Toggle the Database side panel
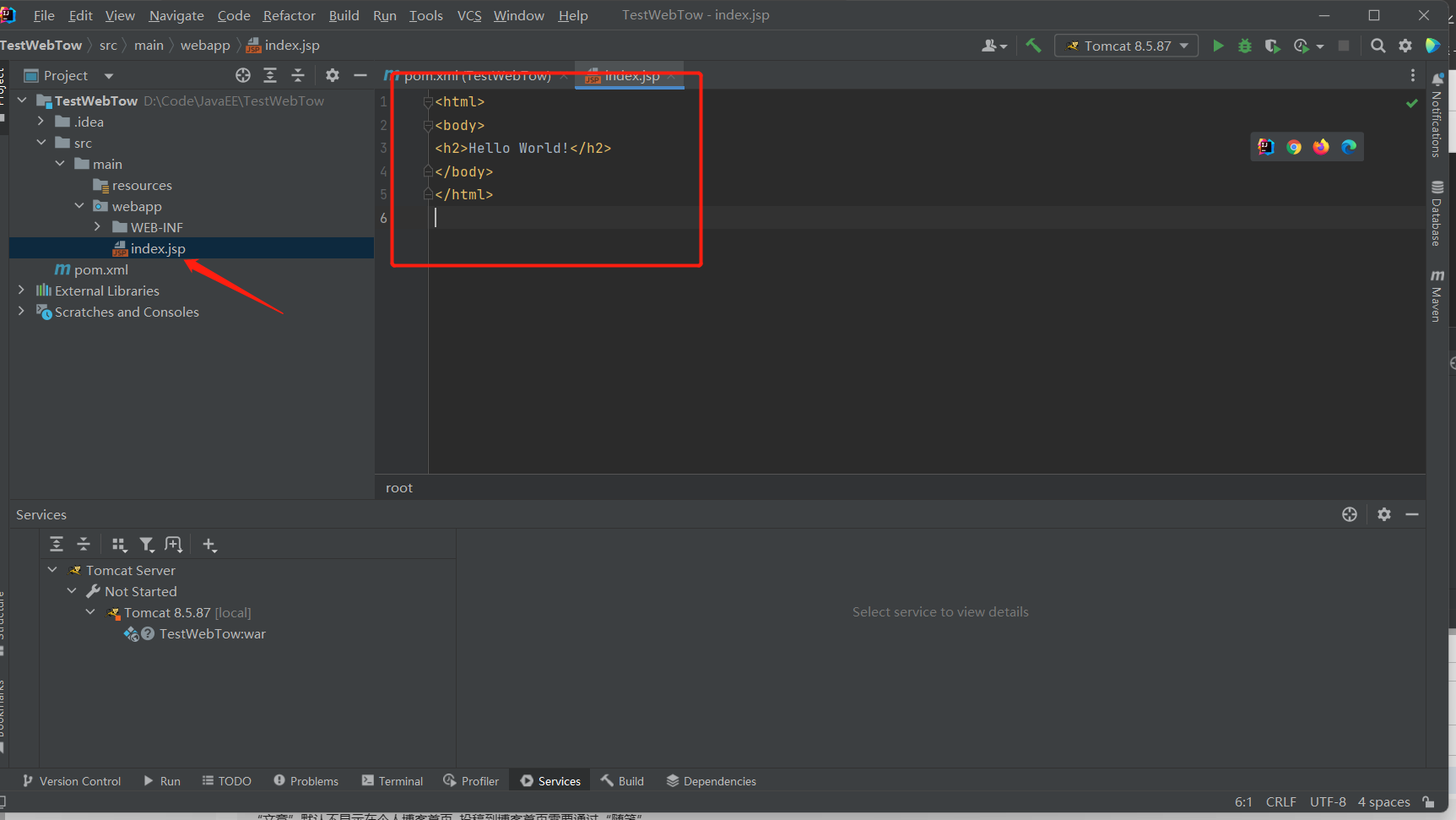Viewport: 1456px width, 820px height. pos(1437,213)
